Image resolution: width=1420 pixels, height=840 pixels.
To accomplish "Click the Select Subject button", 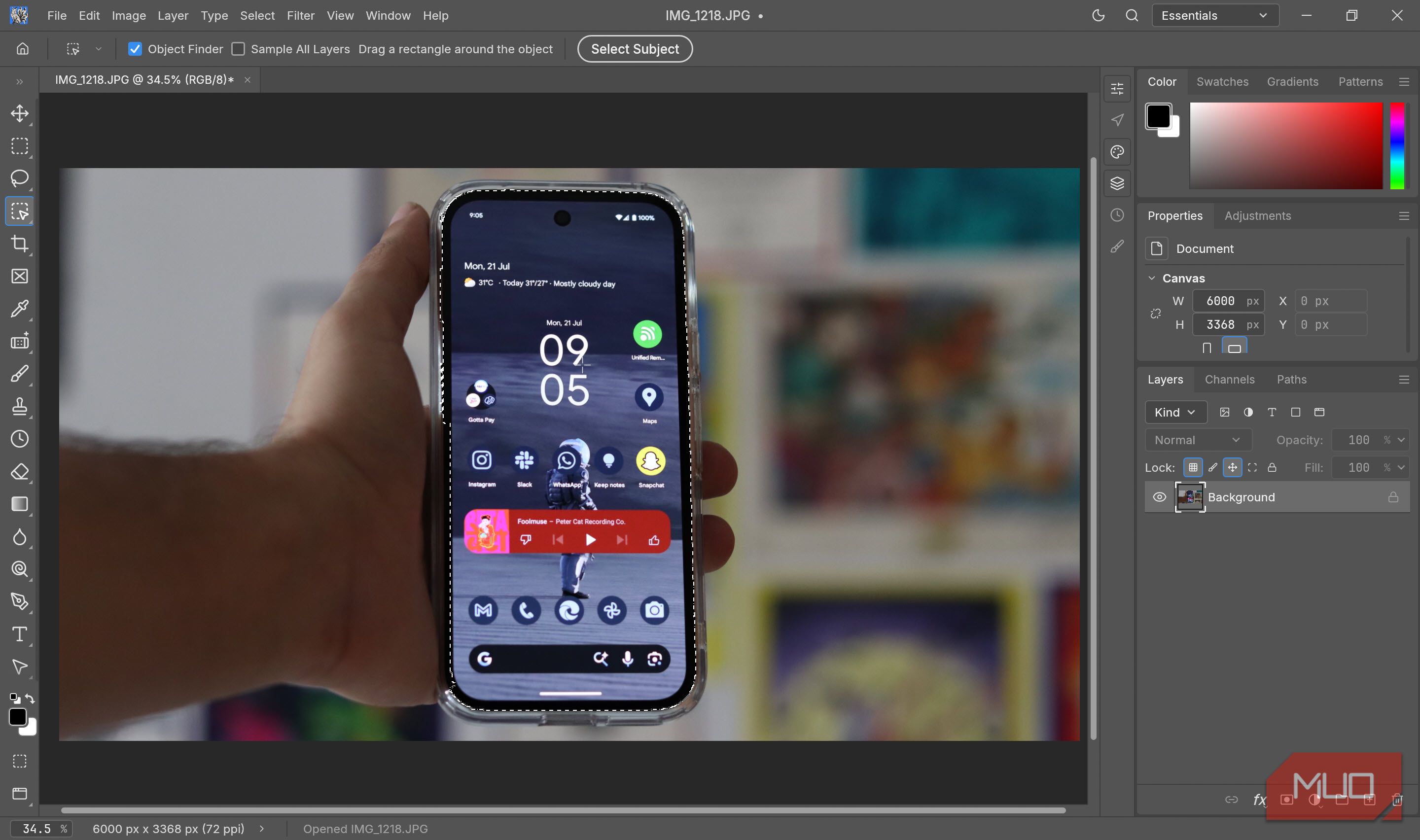I will click(x=635, y=49).
